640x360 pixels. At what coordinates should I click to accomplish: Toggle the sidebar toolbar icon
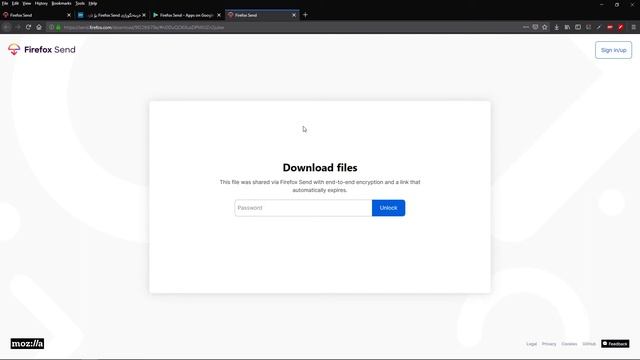point(578,27)
